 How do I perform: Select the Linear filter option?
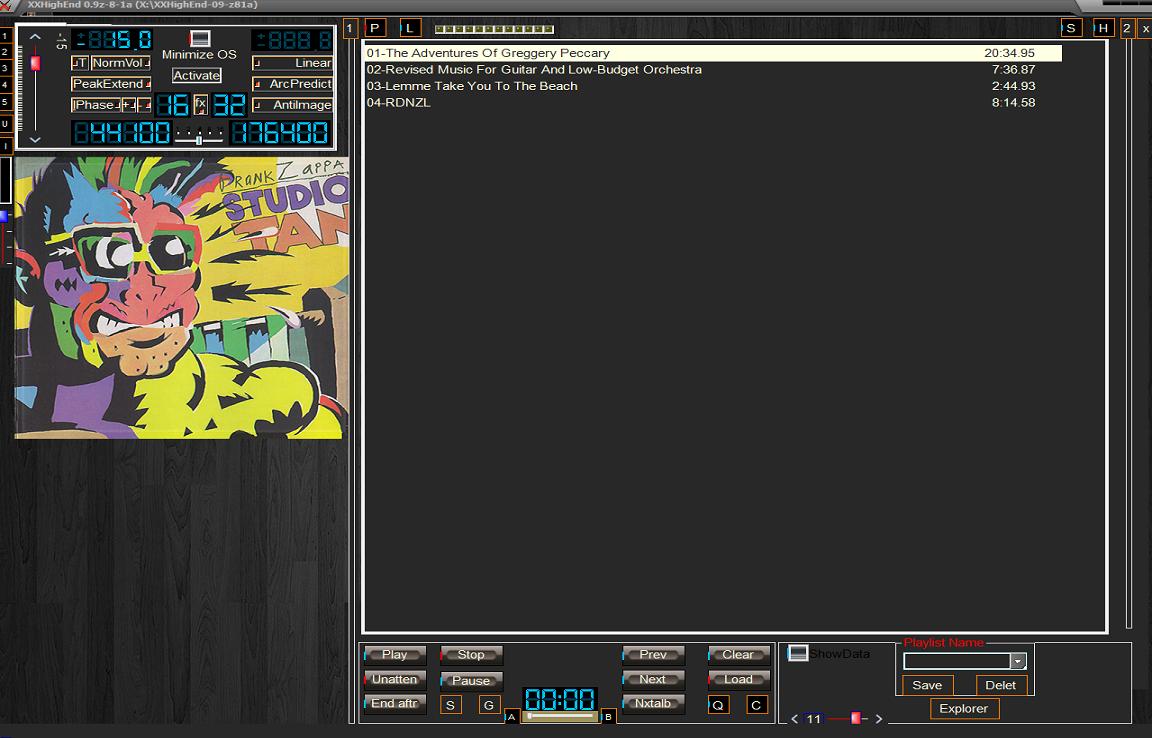pos(292,63)
